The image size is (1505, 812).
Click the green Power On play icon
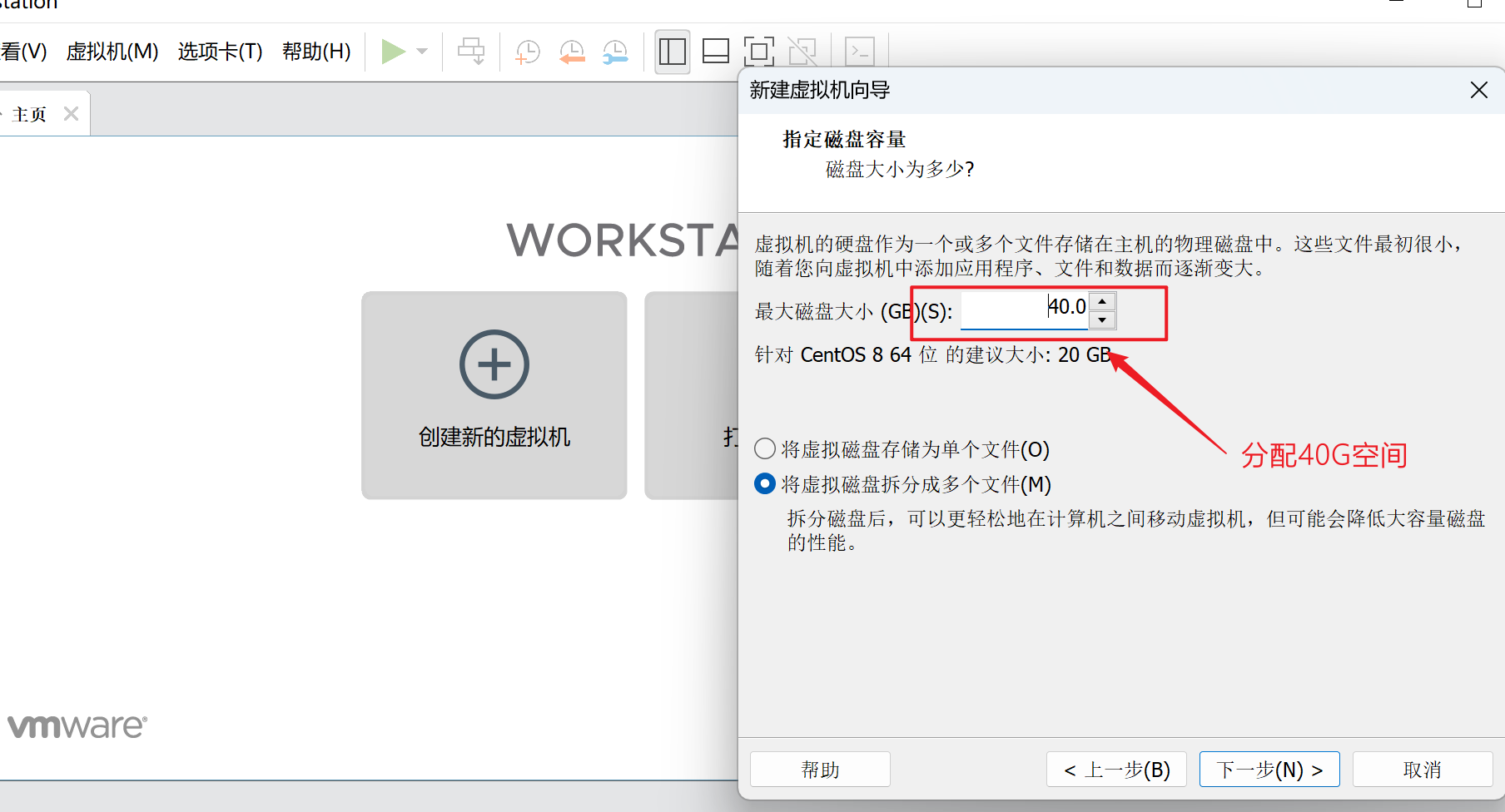[x=393, y=52]
